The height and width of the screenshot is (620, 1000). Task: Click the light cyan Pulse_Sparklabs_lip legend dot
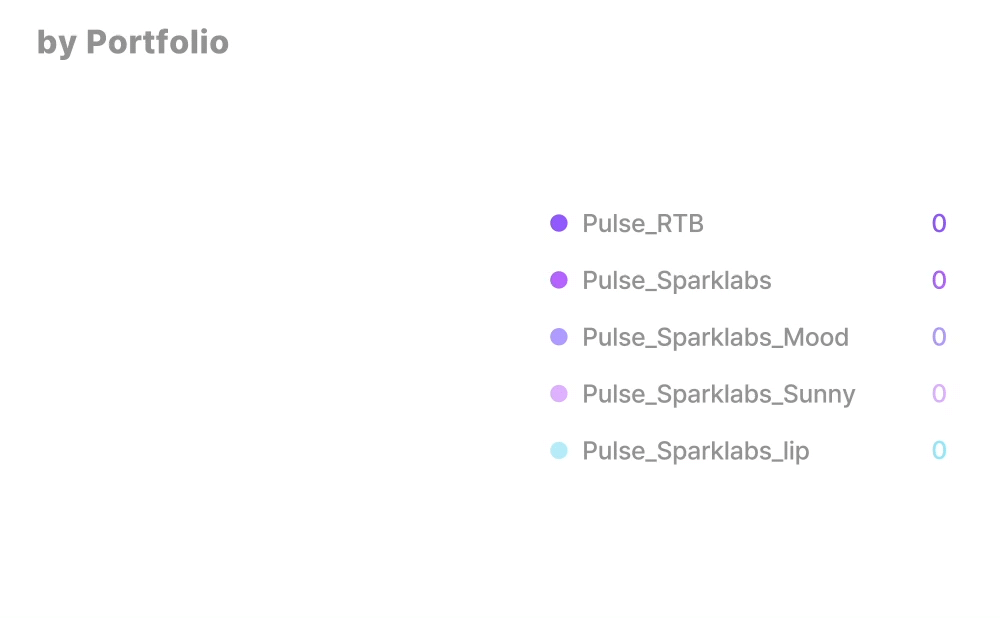tap(559, 450)
